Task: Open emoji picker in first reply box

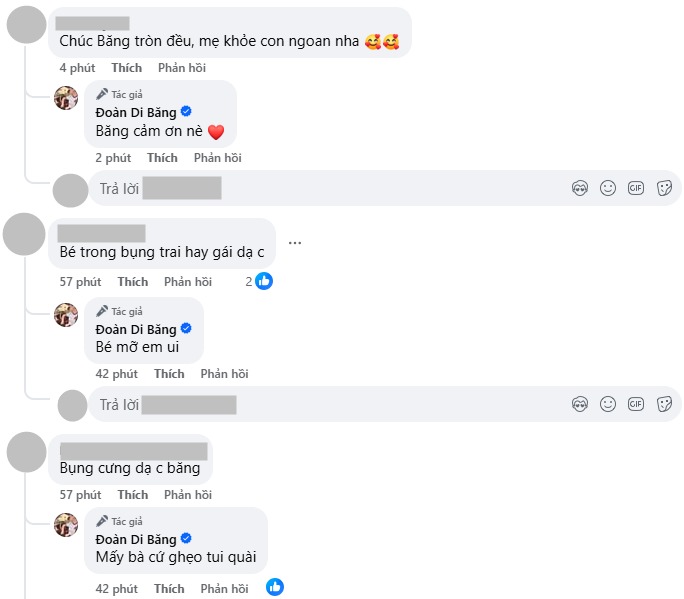Action: pyautogui.click(x=607, y=188)
